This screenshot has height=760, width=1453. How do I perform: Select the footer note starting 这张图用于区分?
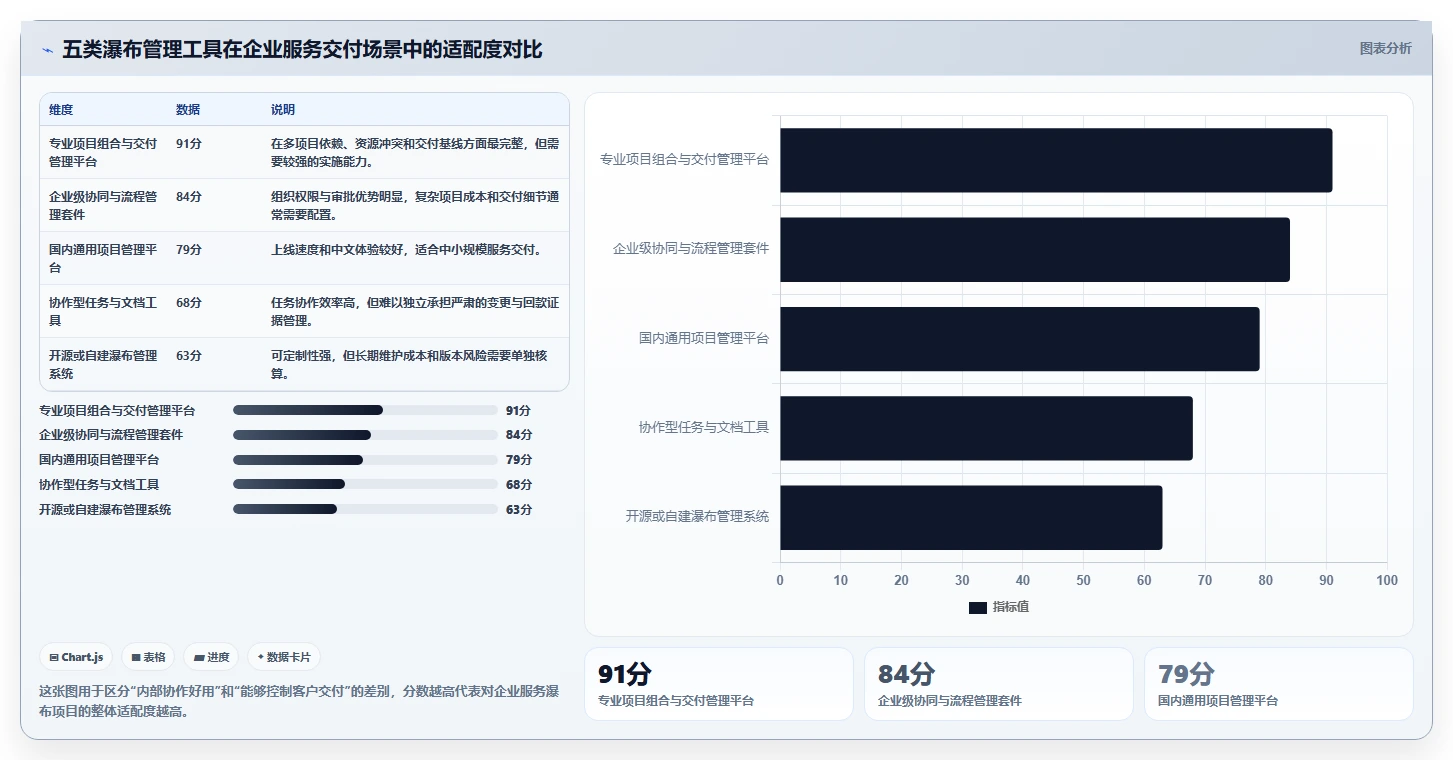[299, 701]
